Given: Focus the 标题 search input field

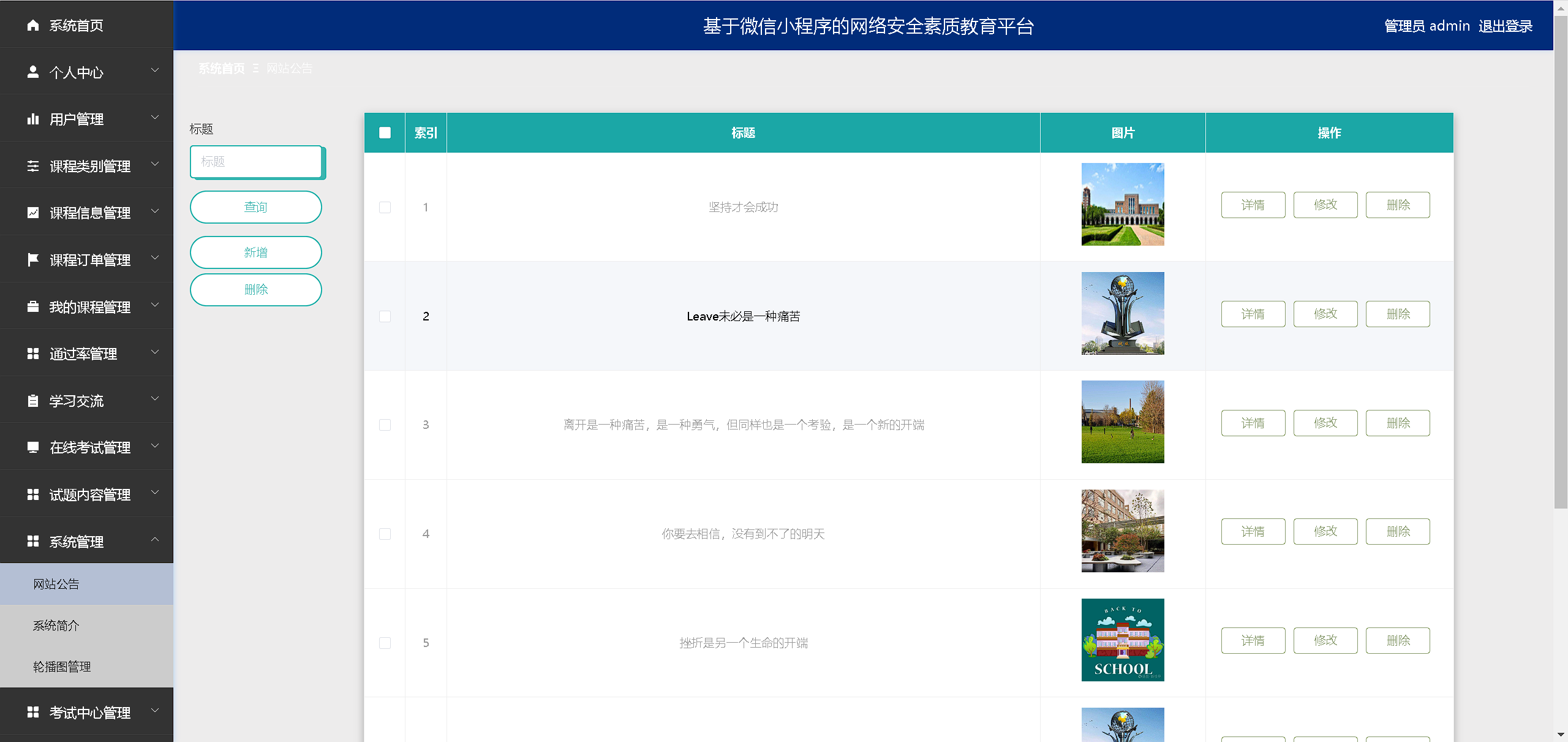Looking at the screenshot, I should [x=255, y=162].
